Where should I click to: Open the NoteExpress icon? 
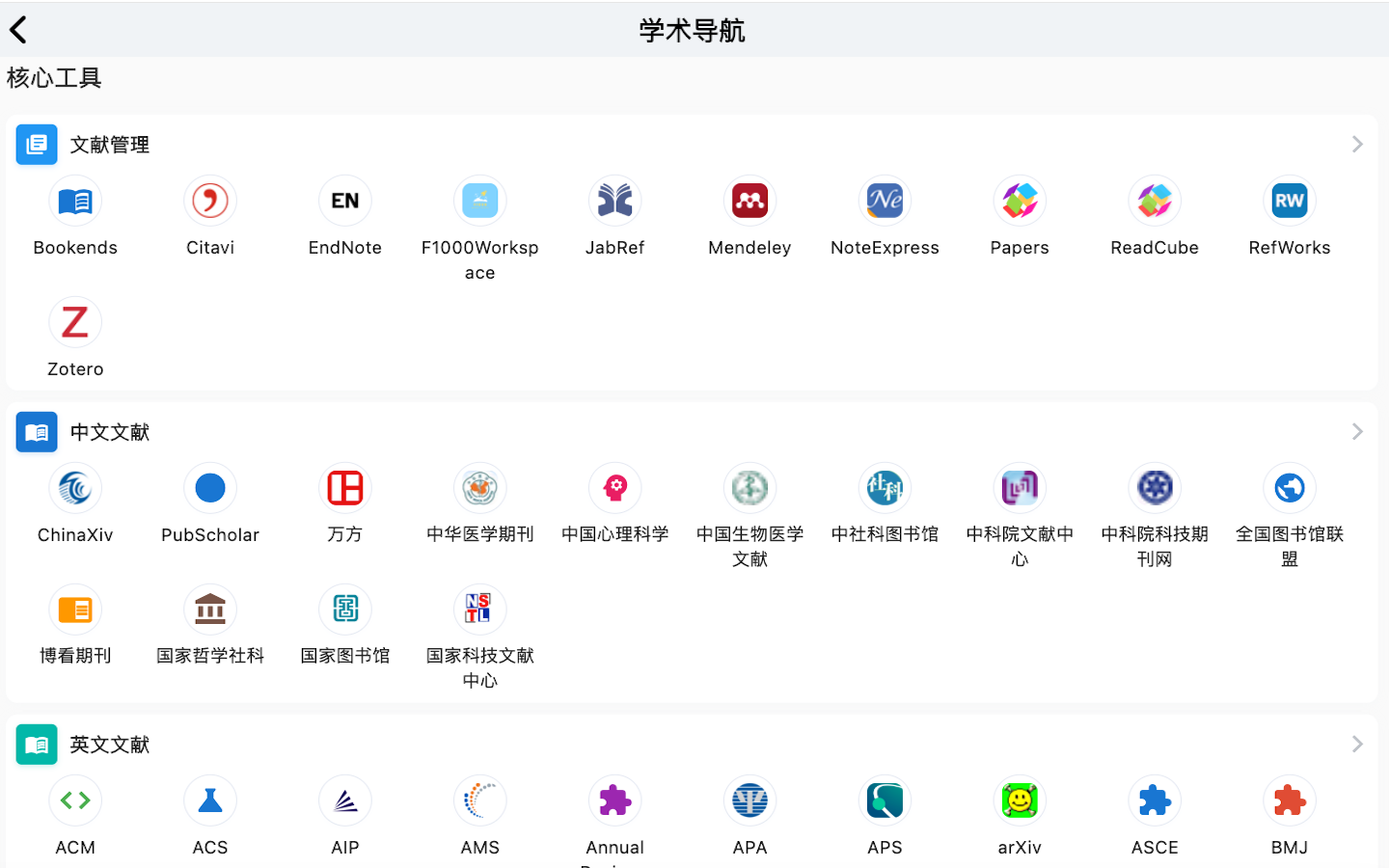[885, 201]
